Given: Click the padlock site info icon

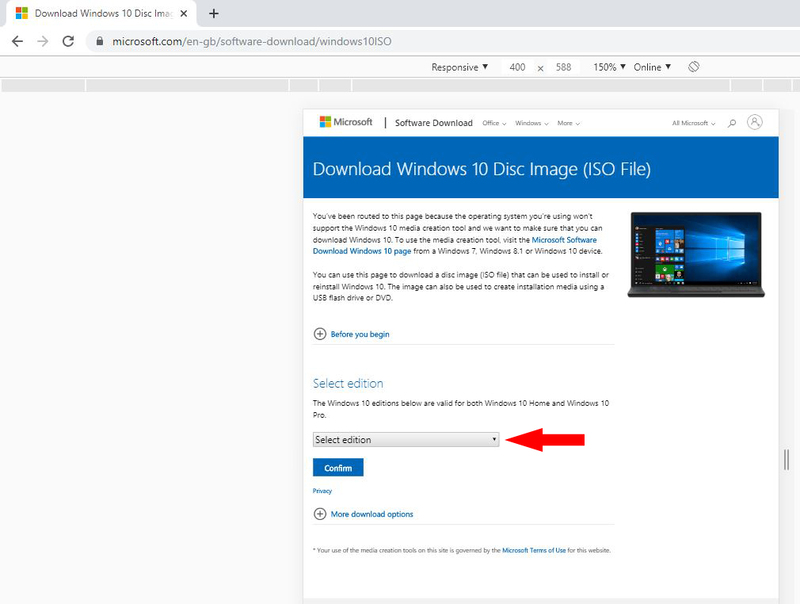Looking at the screenshot, I should pyautogui.click(x=99, y=41).
